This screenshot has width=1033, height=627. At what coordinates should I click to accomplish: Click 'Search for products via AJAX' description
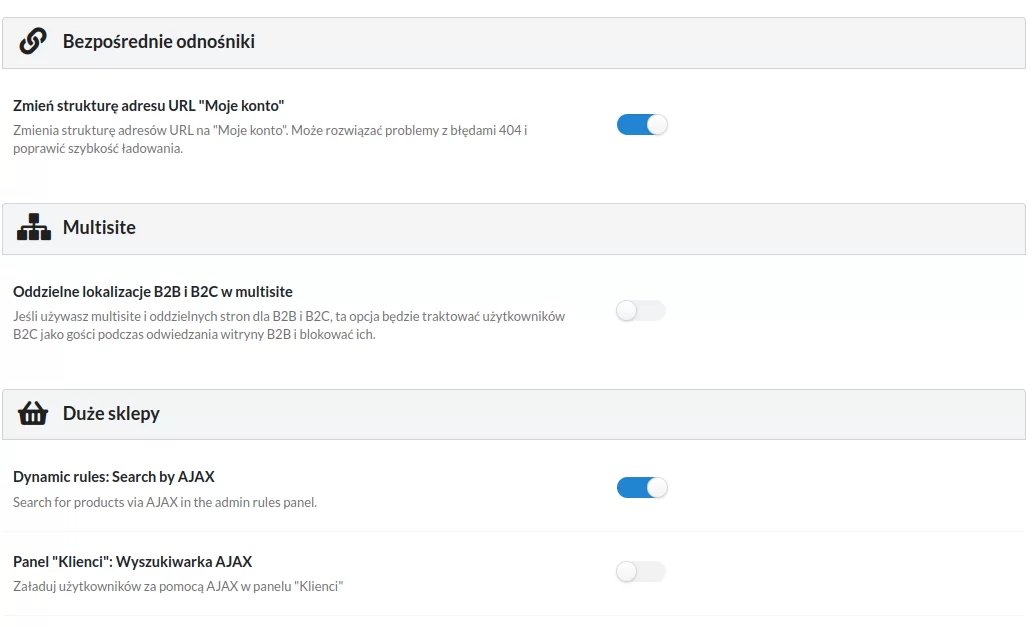(164, 503)
